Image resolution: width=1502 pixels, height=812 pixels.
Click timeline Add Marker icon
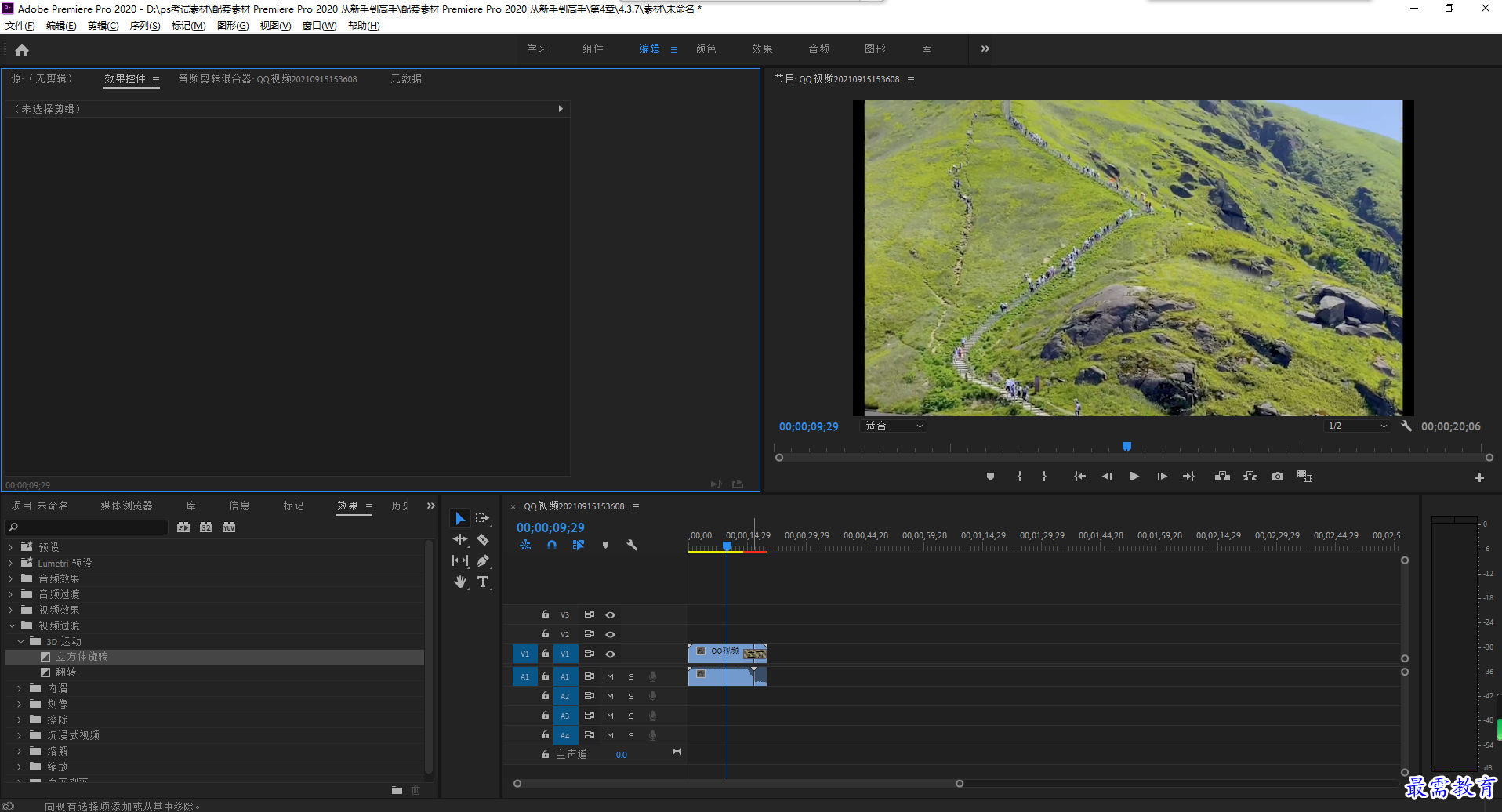coord(605,545)
